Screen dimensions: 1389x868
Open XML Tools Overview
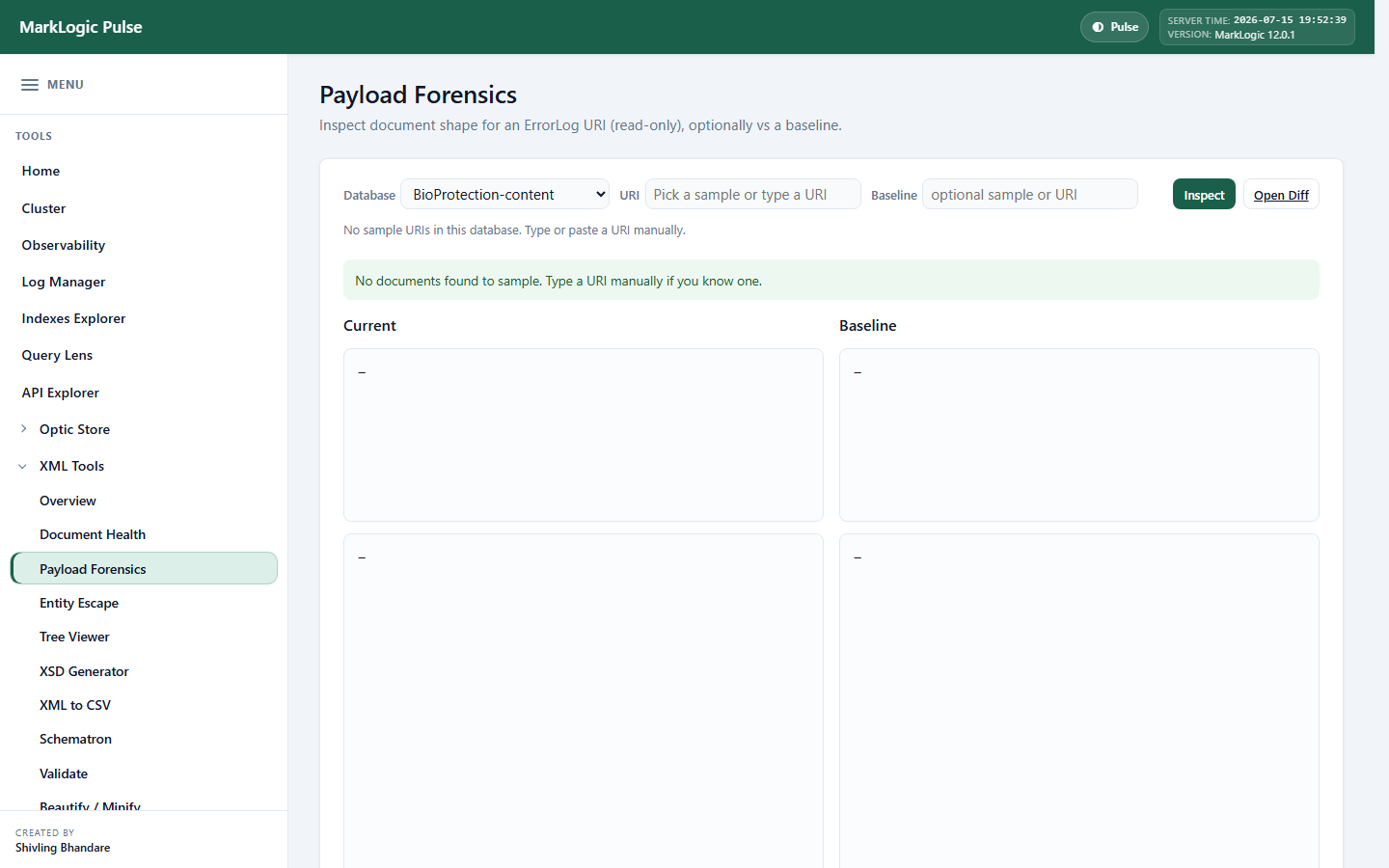pos(68,501)
